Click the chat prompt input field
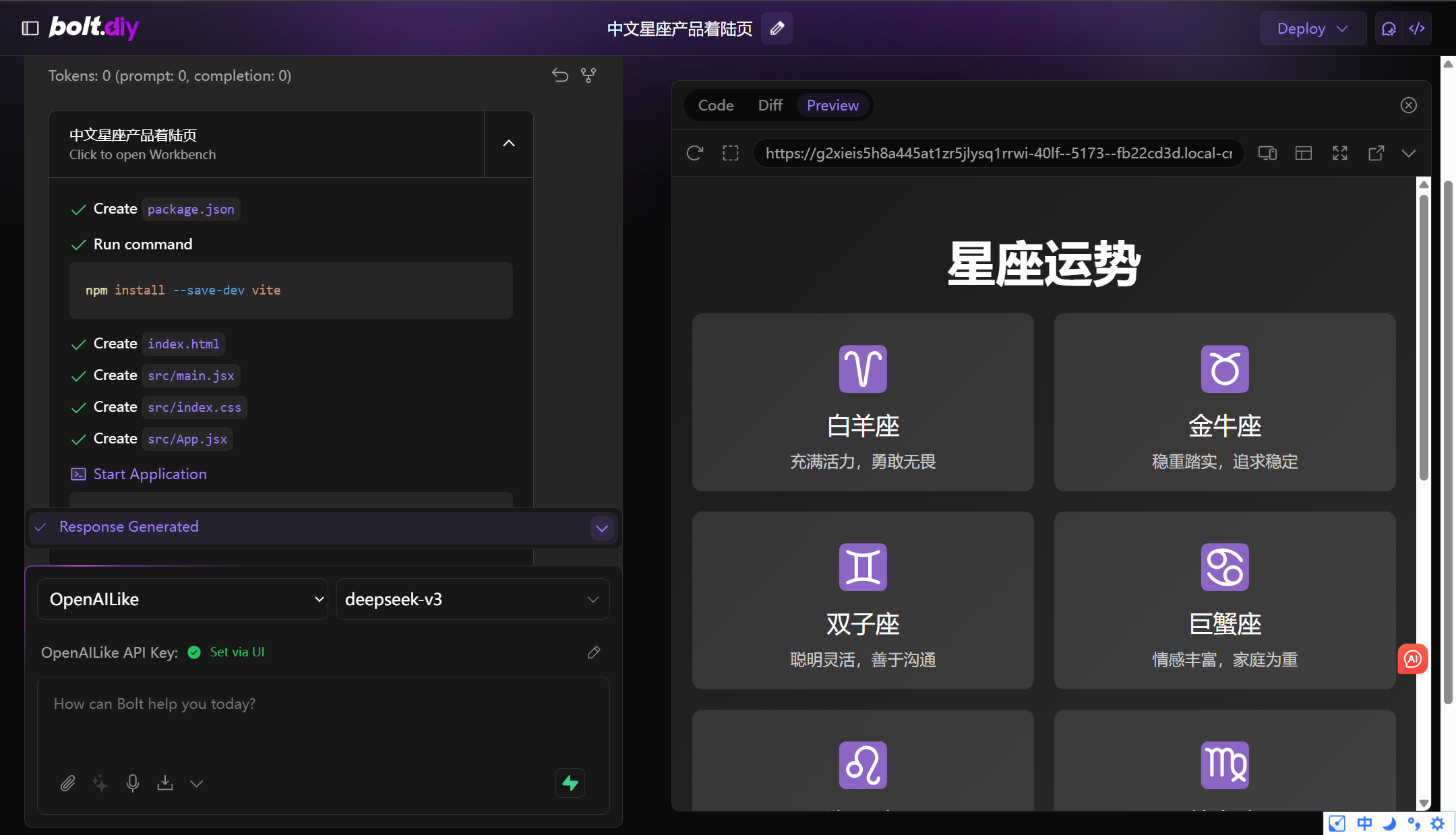This screenshot has height=835, width=1456. (324, 721)
